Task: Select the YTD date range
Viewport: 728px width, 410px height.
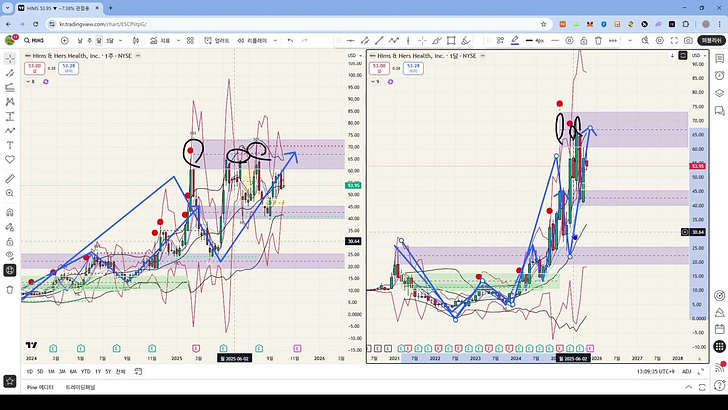Action: (85, 371)
